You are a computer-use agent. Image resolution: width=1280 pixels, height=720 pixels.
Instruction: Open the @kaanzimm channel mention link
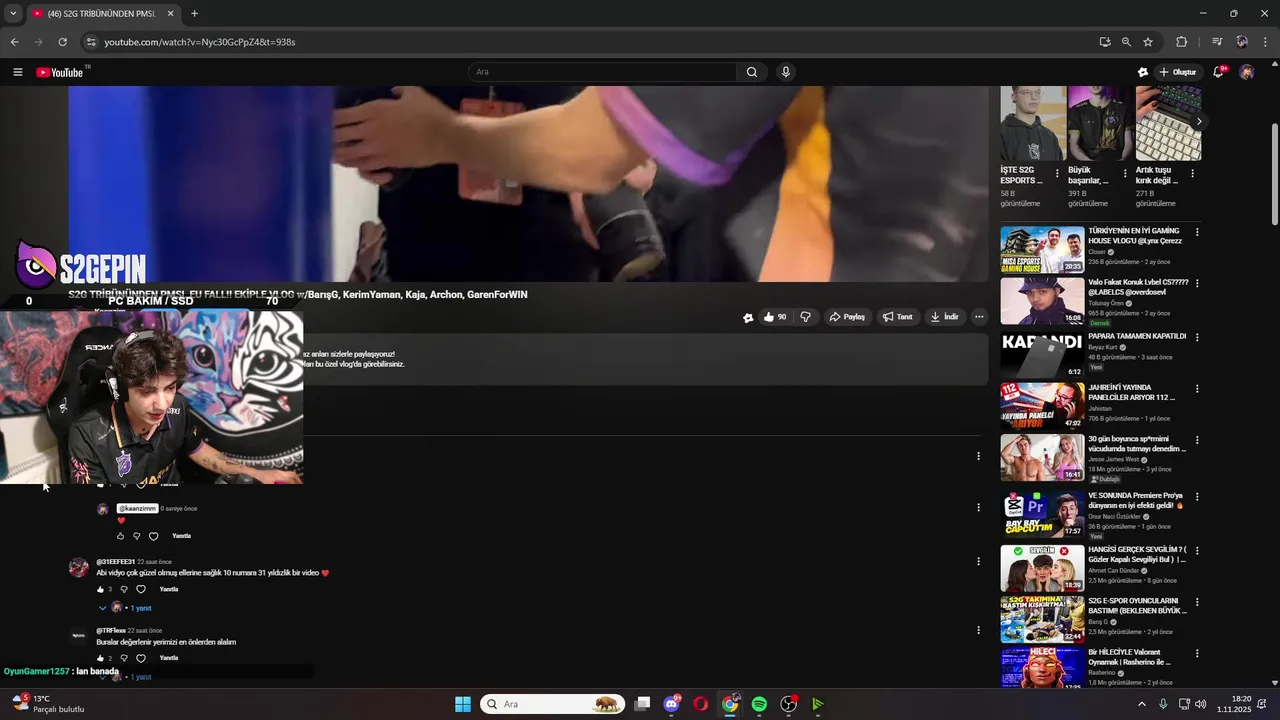point(137,508)
